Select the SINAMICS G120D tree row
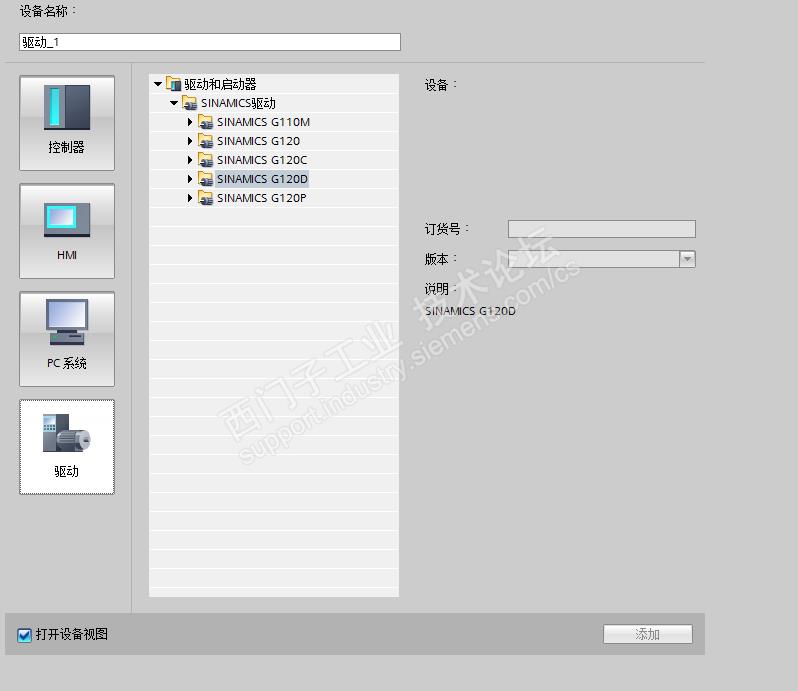Viewport: 798px width, 691px height. coord(274,179)
